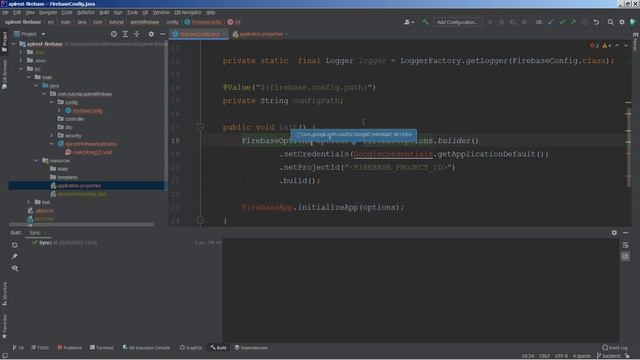Select application.properties in project tree
The image size is (640, 360).
coord(79,186)
